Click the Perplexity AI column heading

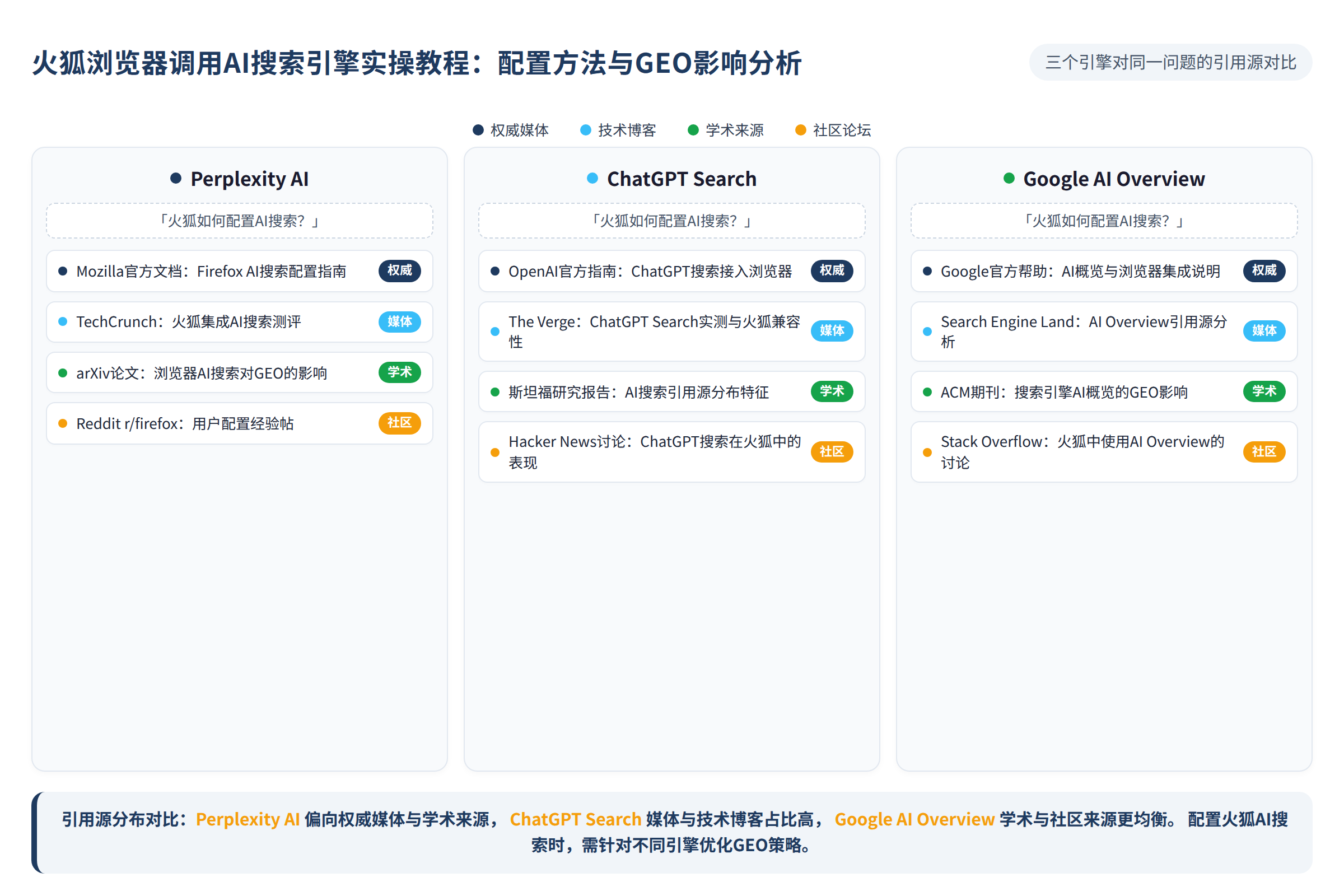pyautogui.click(x=240, y=179)
